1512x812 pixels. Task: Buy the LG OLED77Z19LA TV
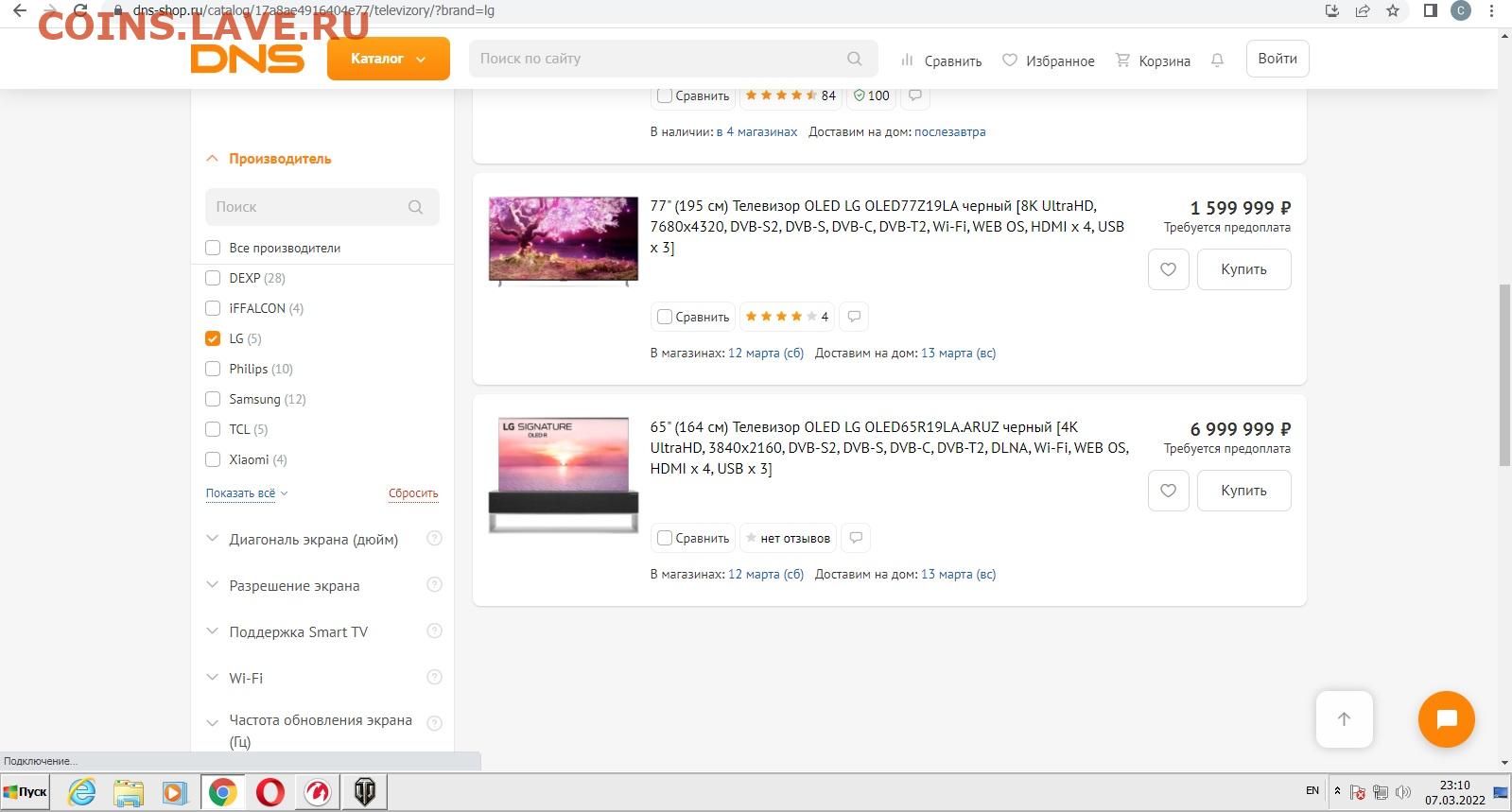pos(1243,269)
